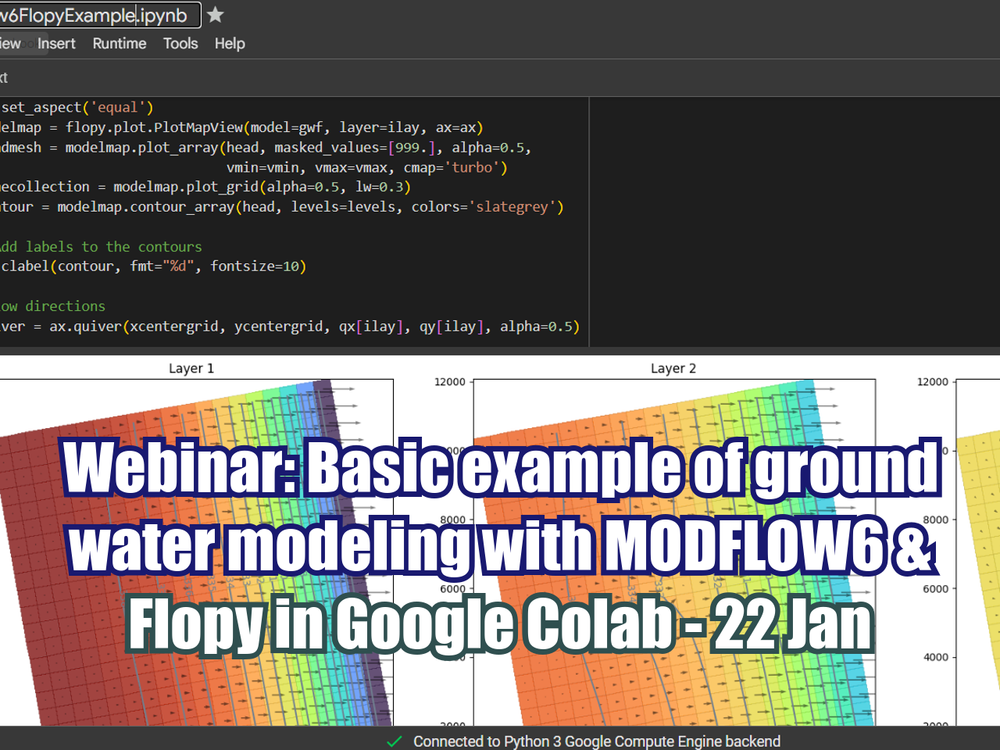Open the Insert menu

click(x=56, y=43)
